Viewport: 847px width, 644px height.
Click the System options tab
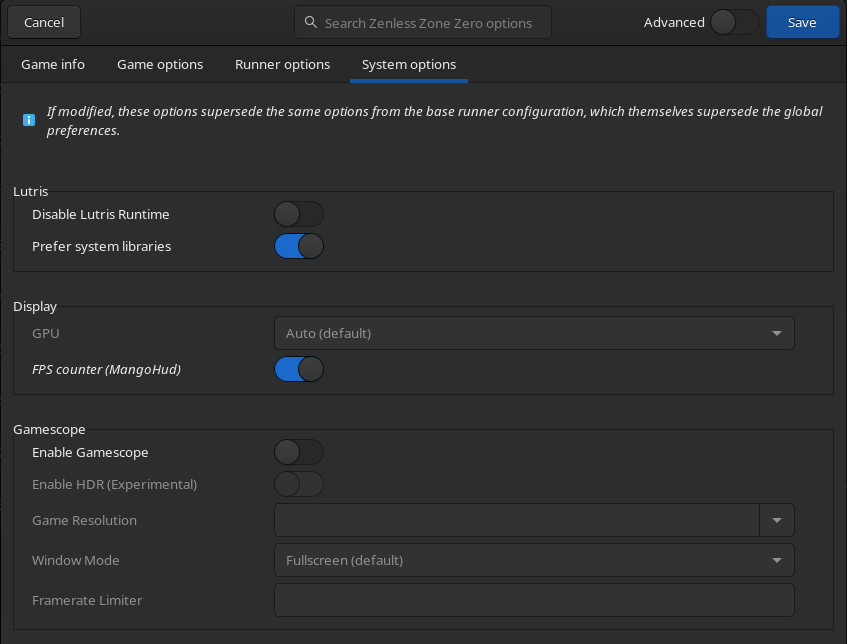pyautogui.click(x=408, y=64)
